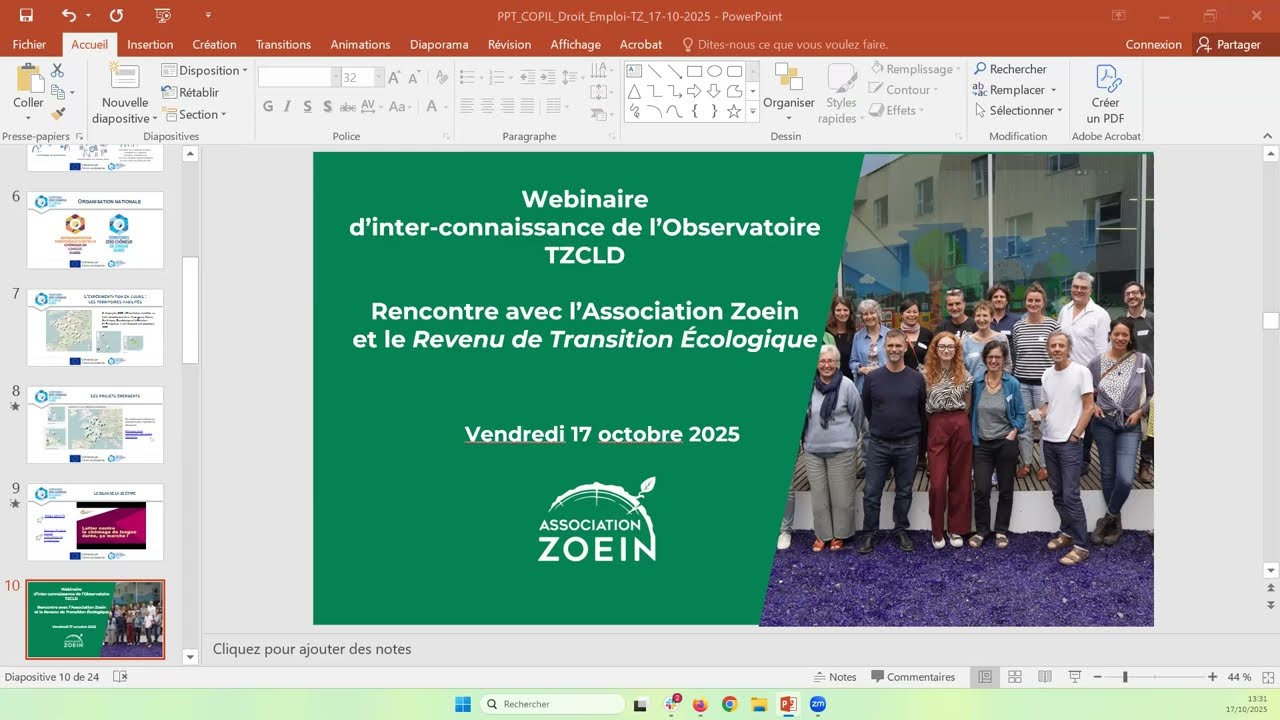Increase font size with the large A

(x=394, y=77)
